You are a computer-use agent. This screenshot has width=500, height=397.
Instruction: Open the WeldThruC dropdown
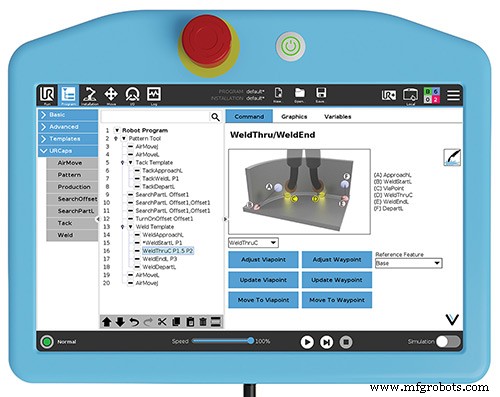tap(253, 243)
